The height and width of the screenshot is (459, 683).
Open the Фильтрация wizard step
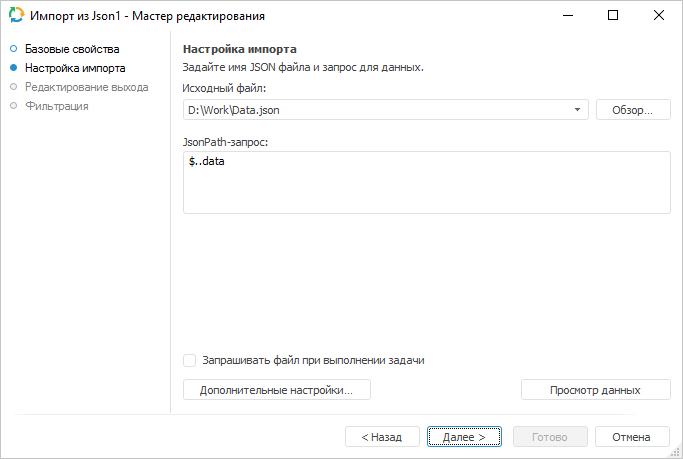pos(57,106)
